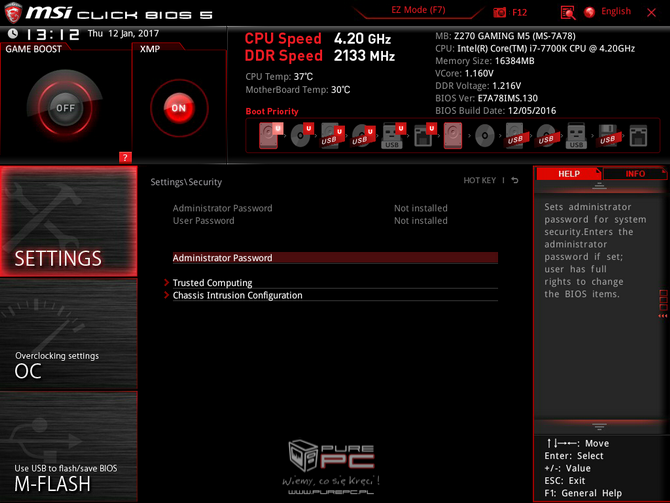Switch to the HELP tab

pyautogui.click(x=569, y=174)
